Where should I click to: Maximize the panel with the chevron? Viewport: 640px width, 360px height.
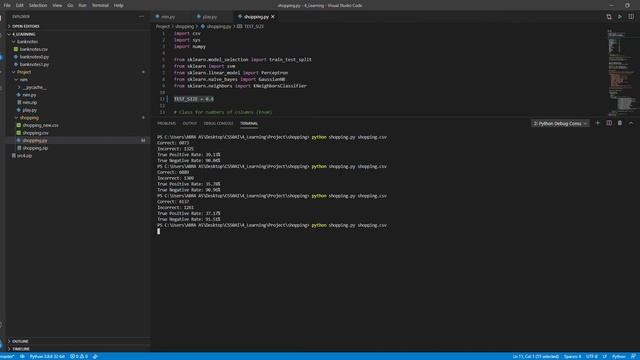tap(631, 123)
